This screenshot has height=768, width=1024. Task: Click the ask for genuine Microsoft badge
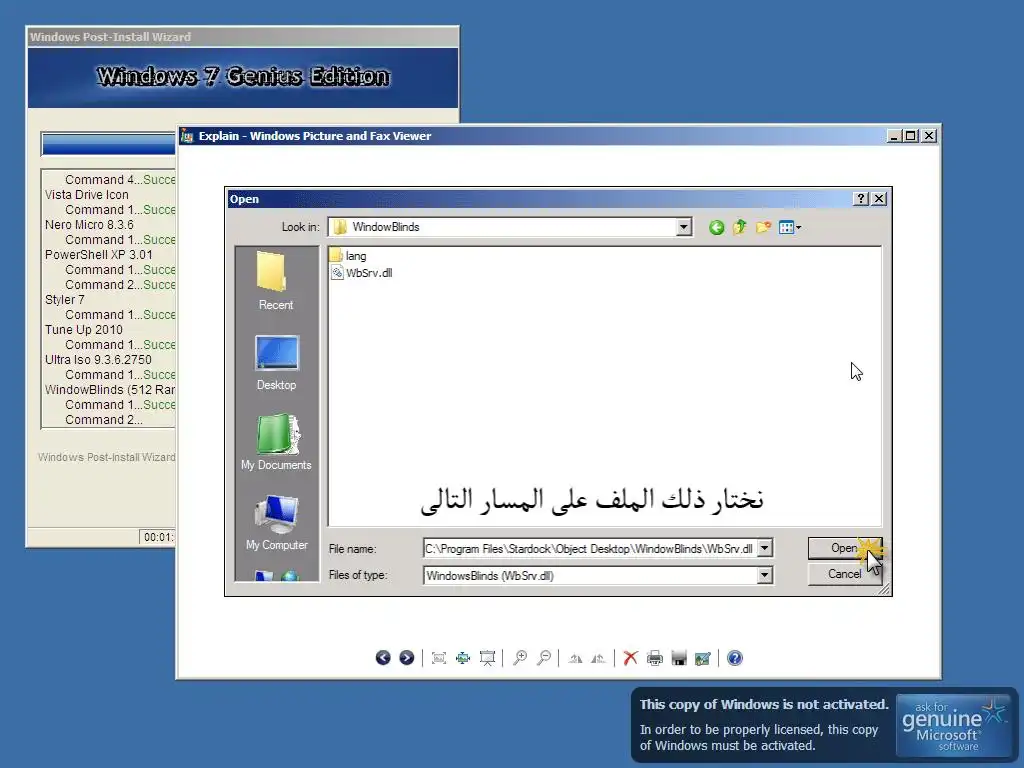coord(954,726)
